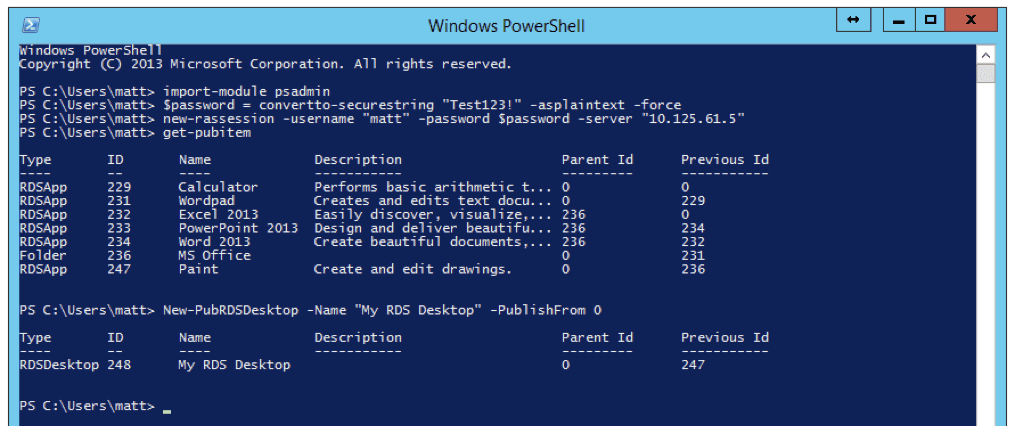Viewport: 1015px width, 426px height.
Task: Click '-PublishFrom 0' parameter text
Action: pyautogui.click(x=546, y=310)
